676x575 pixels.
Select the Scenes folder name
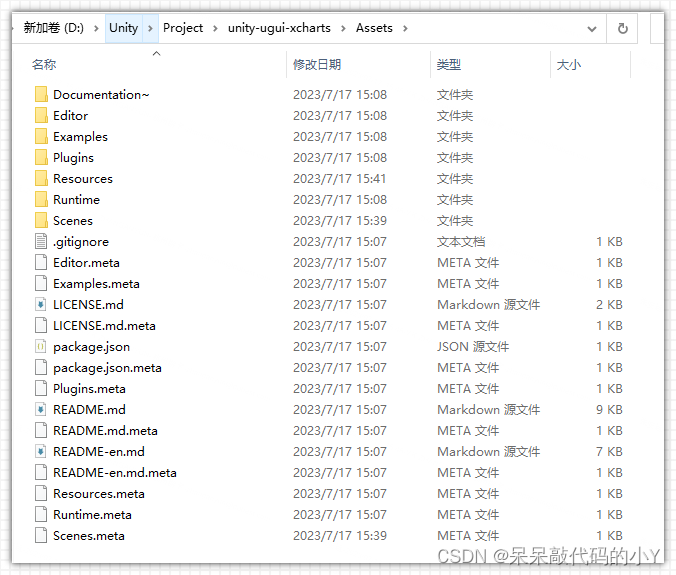click(73, 221)
